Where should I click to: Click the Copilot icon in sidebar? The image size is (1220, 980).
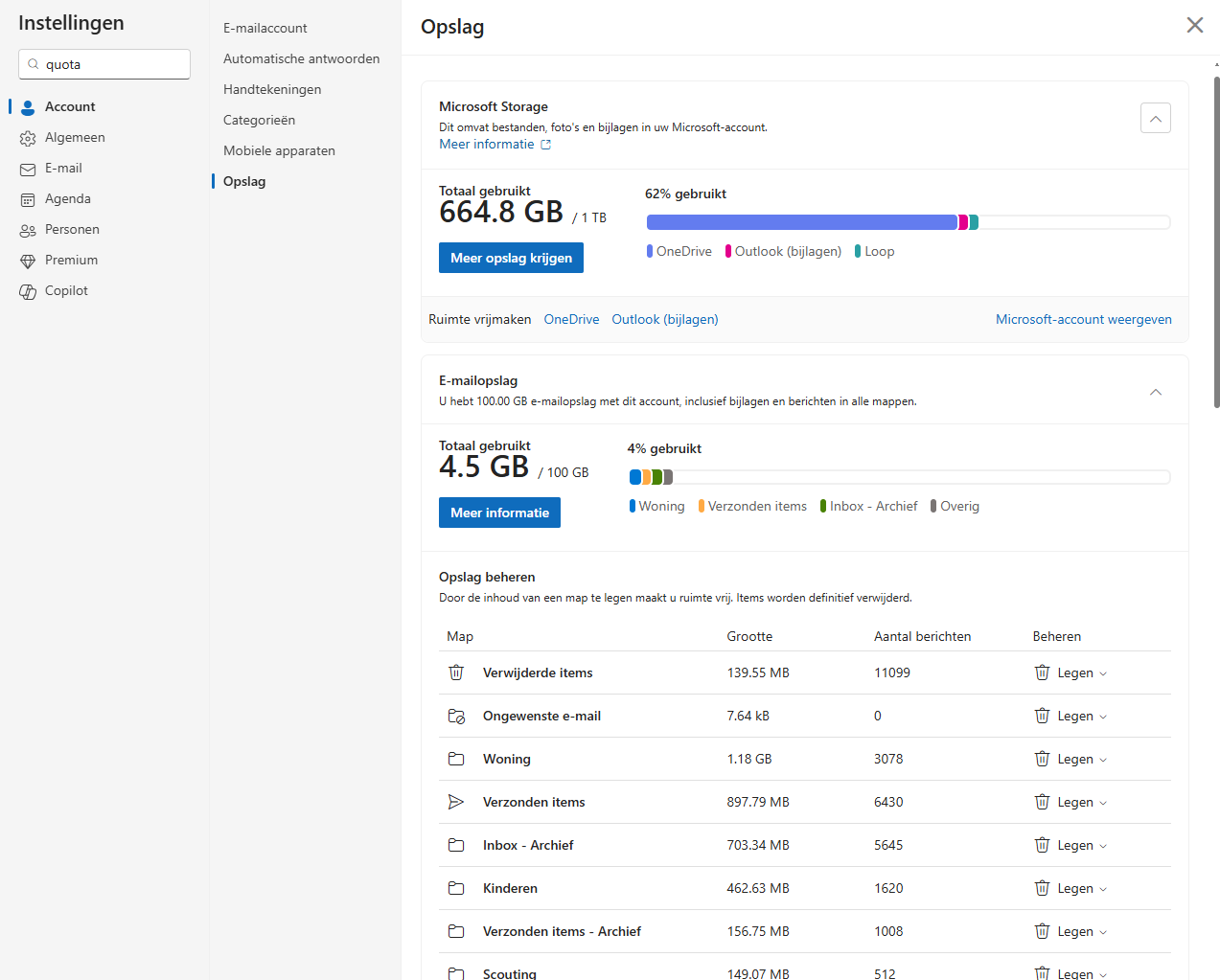(x=28, y=291)
